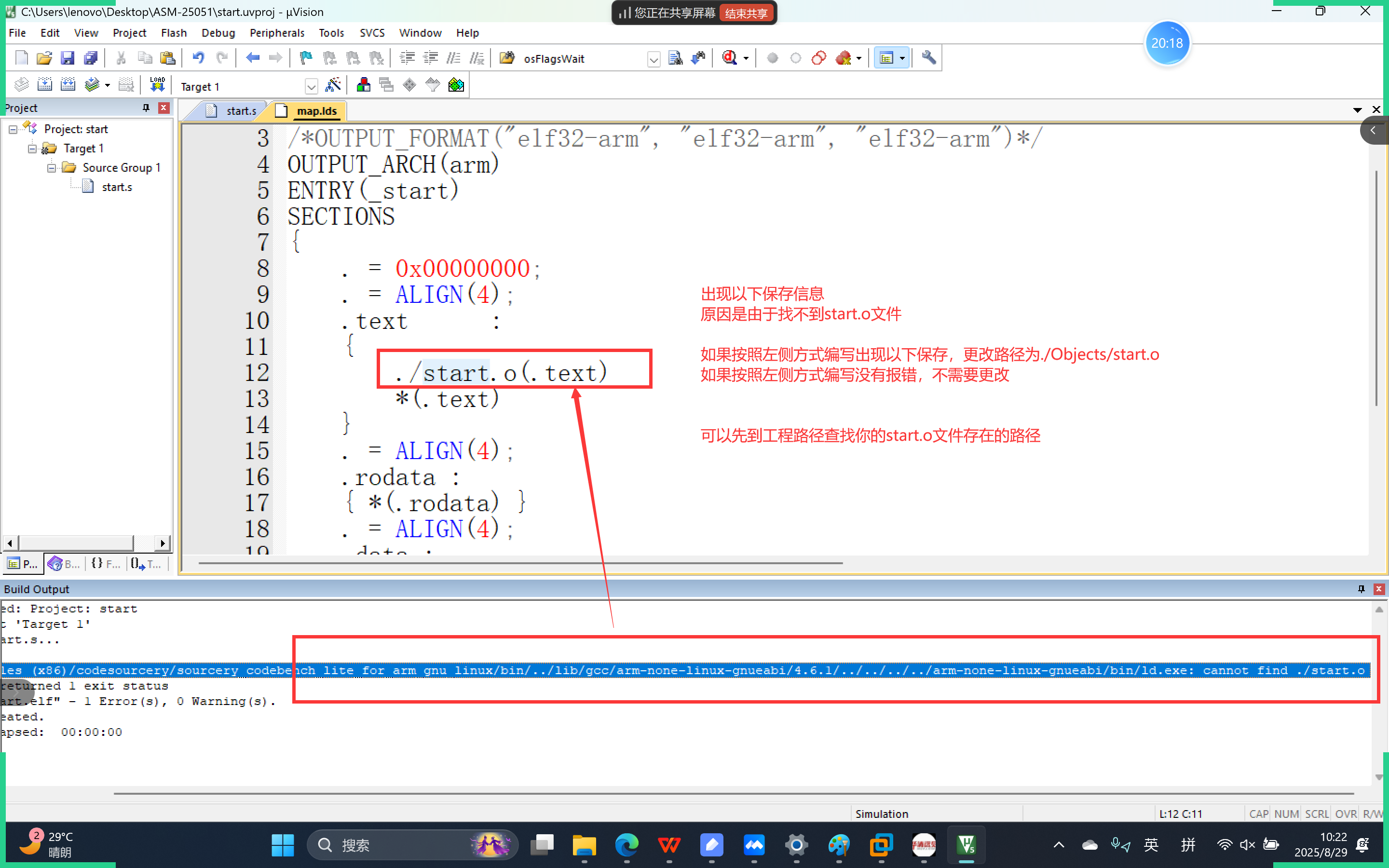Build the target with the Build icon
Screen dimensions: 1389x868
tap(45, 85)
